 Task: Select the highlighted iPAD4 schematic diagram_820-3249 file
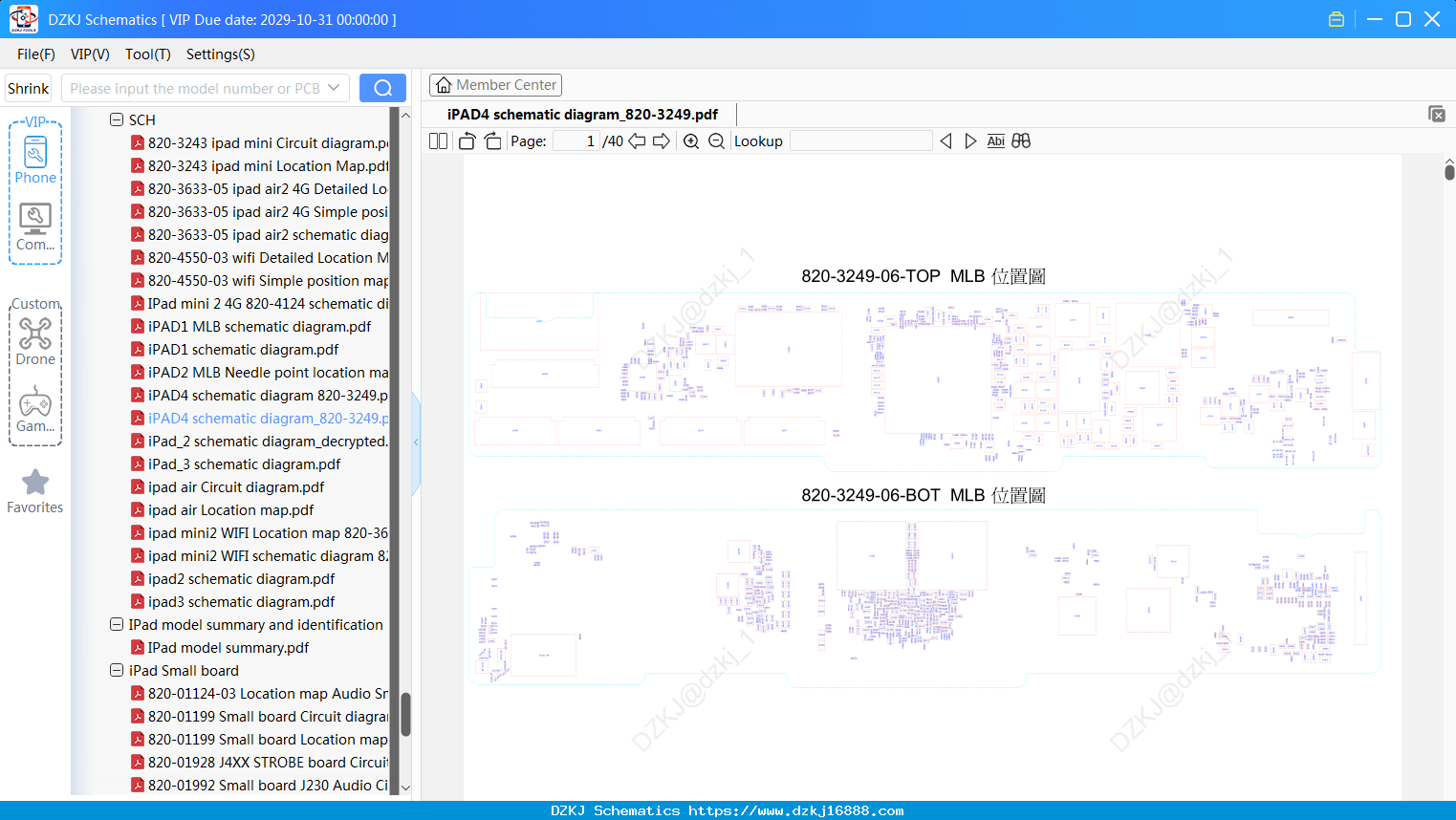pos(269,419)
